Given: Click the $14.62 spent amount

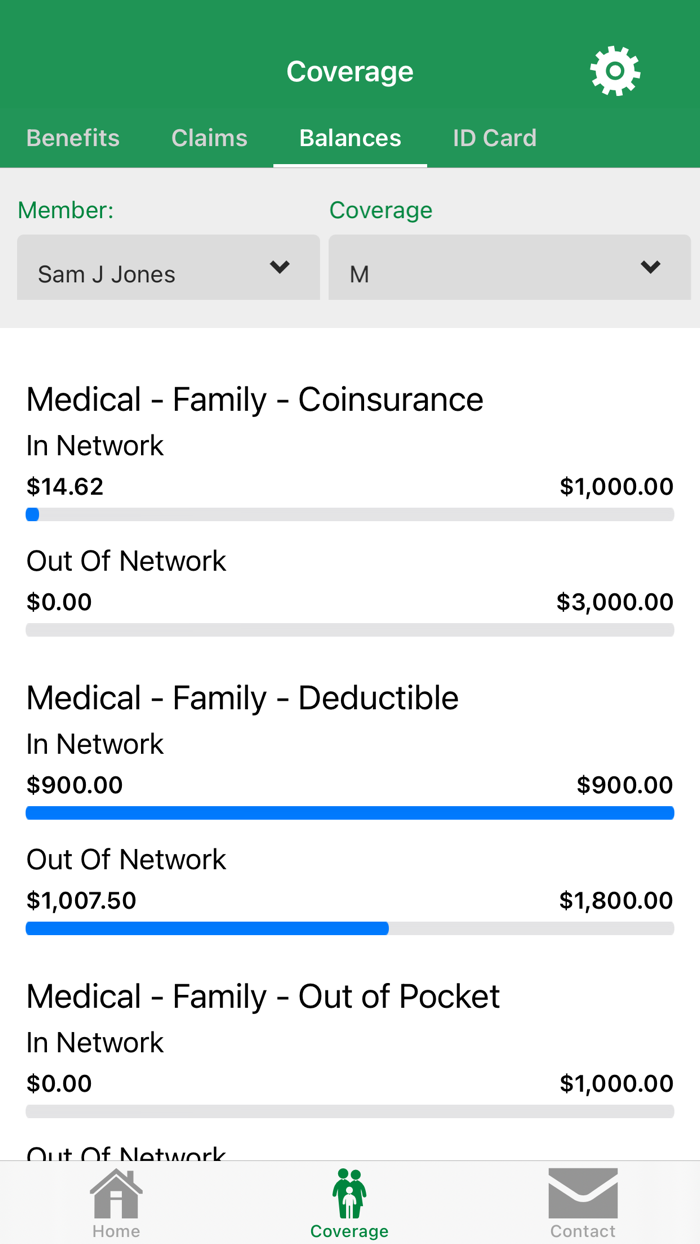Looking at the screenshot, I should tap(65, 486).
